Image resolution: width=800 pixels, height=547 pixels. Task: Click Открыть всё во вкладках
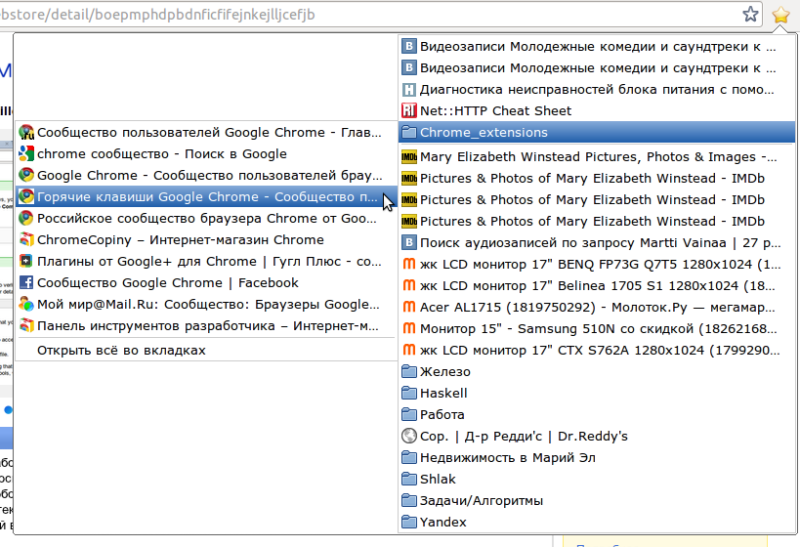[207, 350]
